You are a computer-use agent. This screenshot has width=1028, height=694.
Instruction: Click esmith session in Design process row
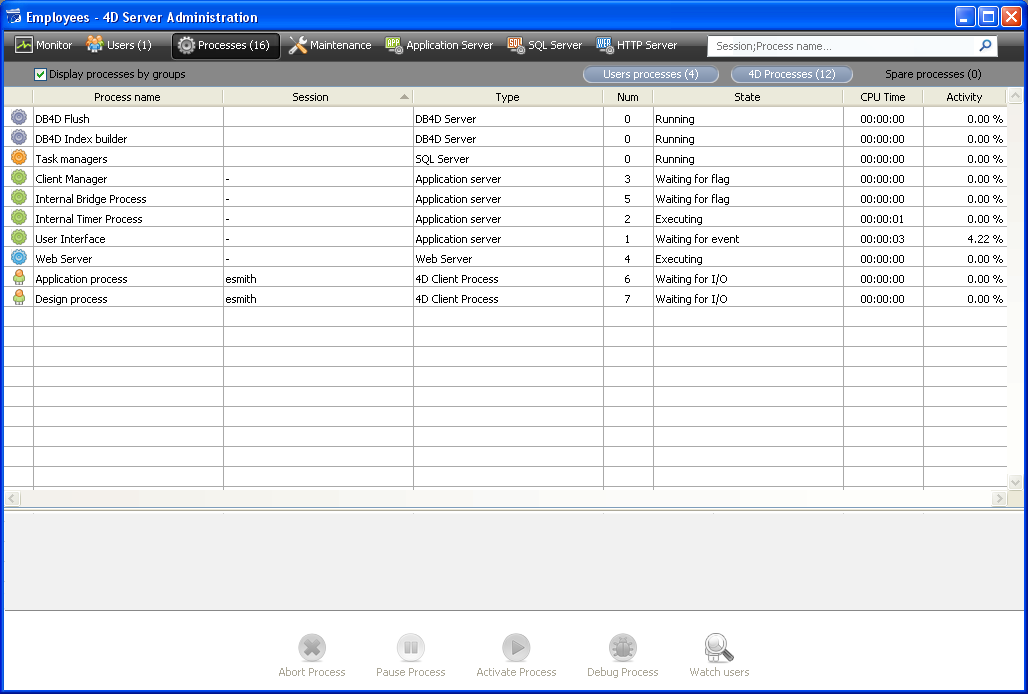241,299
